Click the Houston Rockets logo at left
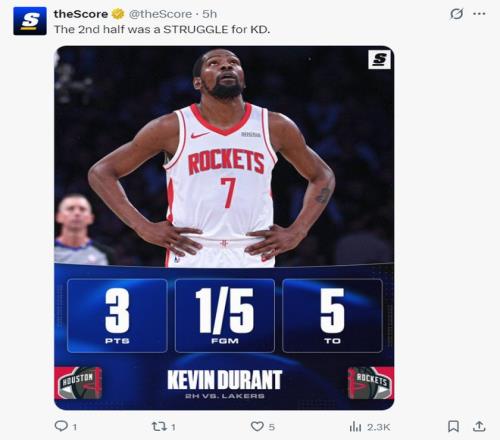This screenshot has width=500, height=440. [78, 383]
